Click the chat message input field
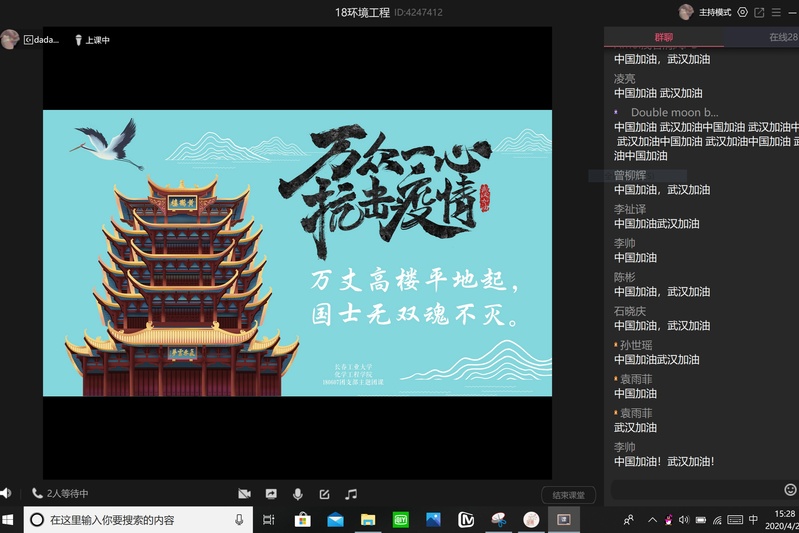The image size is (799, 533). tap(695, 490)
